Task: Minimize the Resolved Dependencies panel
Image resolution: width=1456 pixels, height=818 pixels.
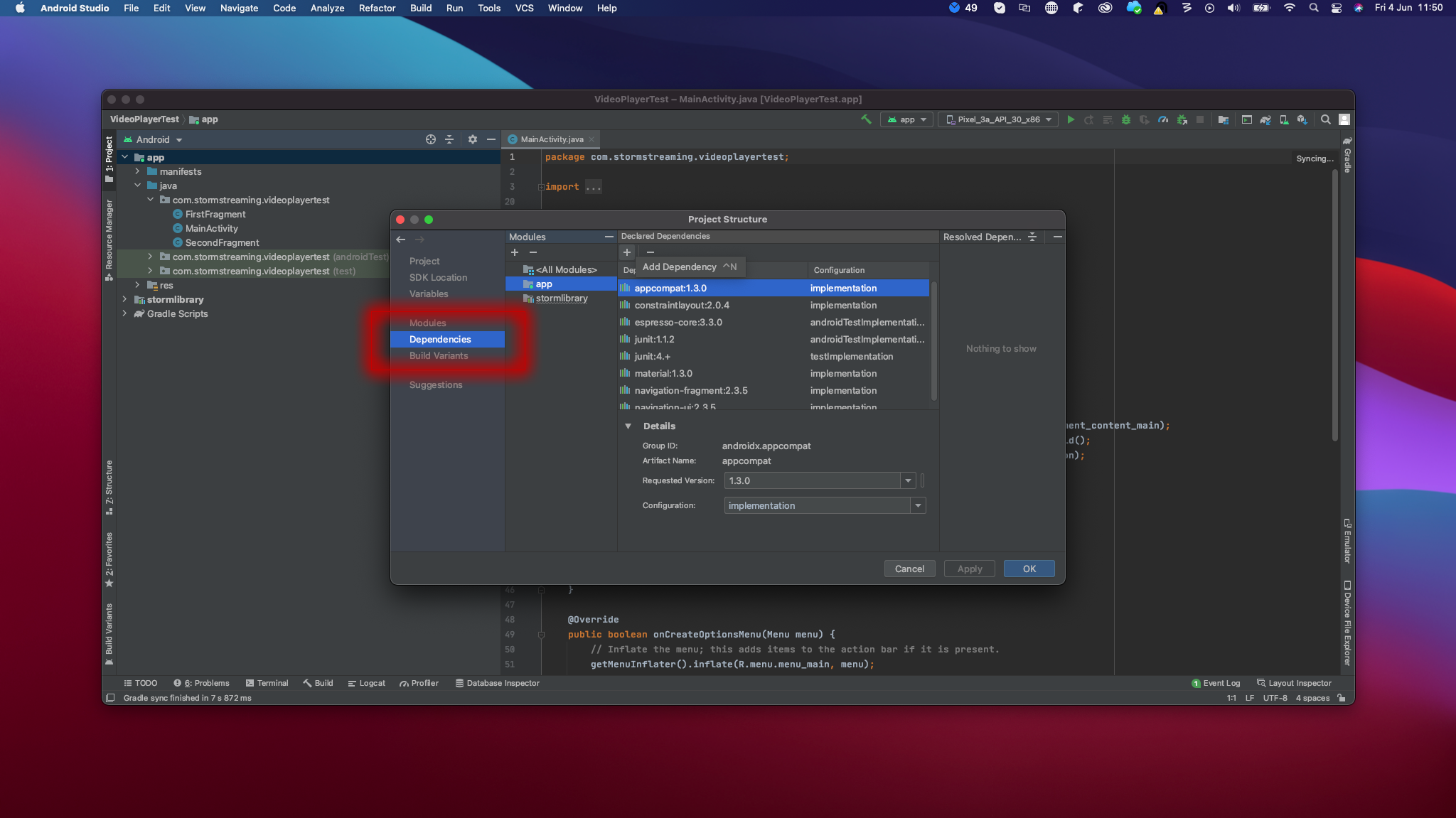Action: pos(1058,237)
